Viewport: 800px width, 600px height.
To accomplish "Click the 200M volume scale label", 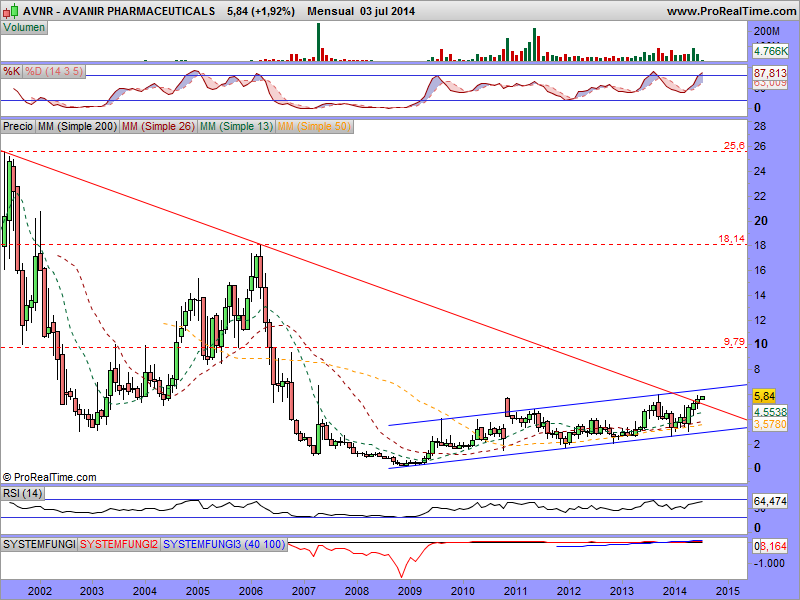I will click(x=767, y=32).
